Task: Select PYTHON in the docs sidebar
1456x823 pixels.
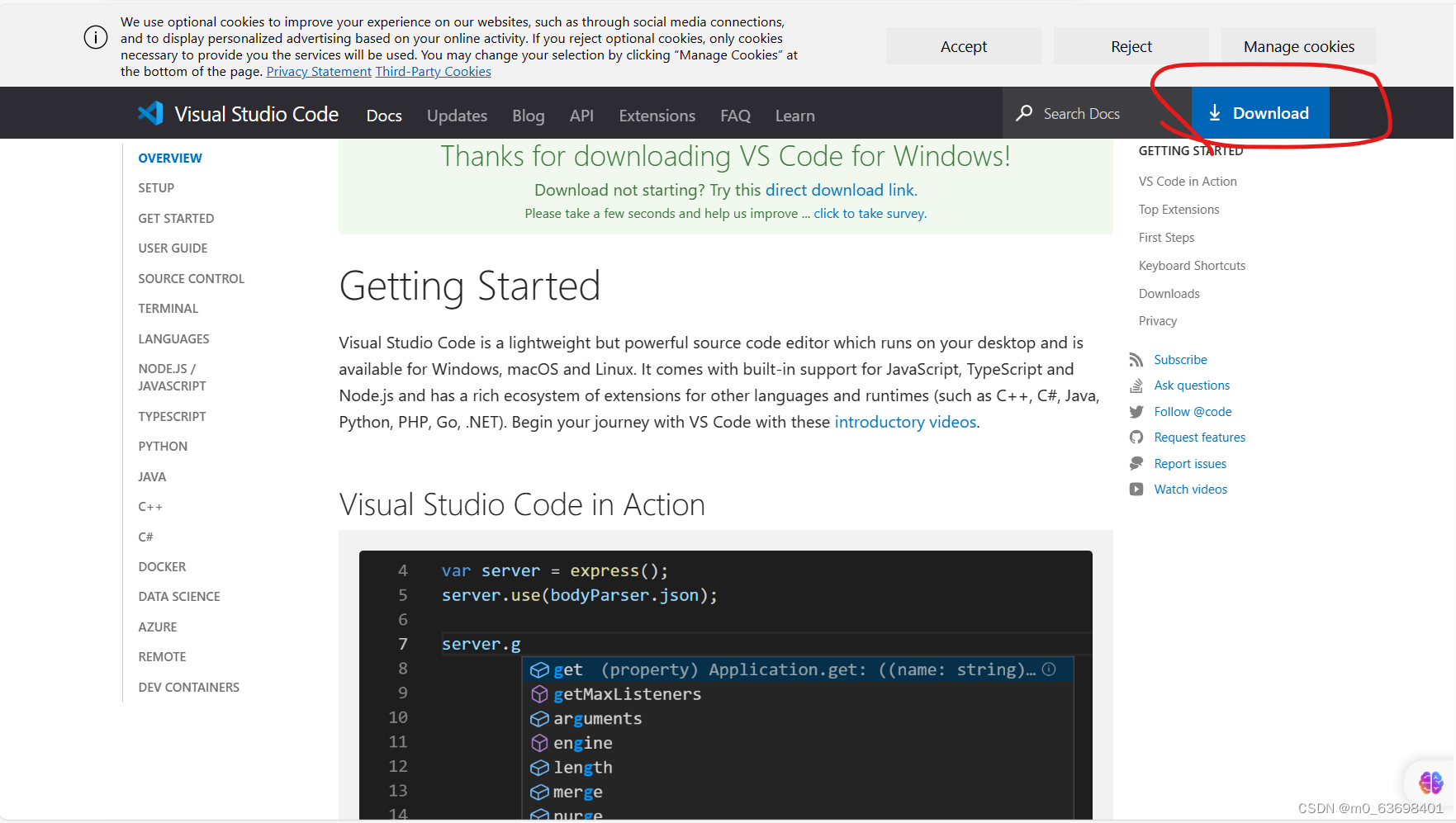Action: click(163, 446)
